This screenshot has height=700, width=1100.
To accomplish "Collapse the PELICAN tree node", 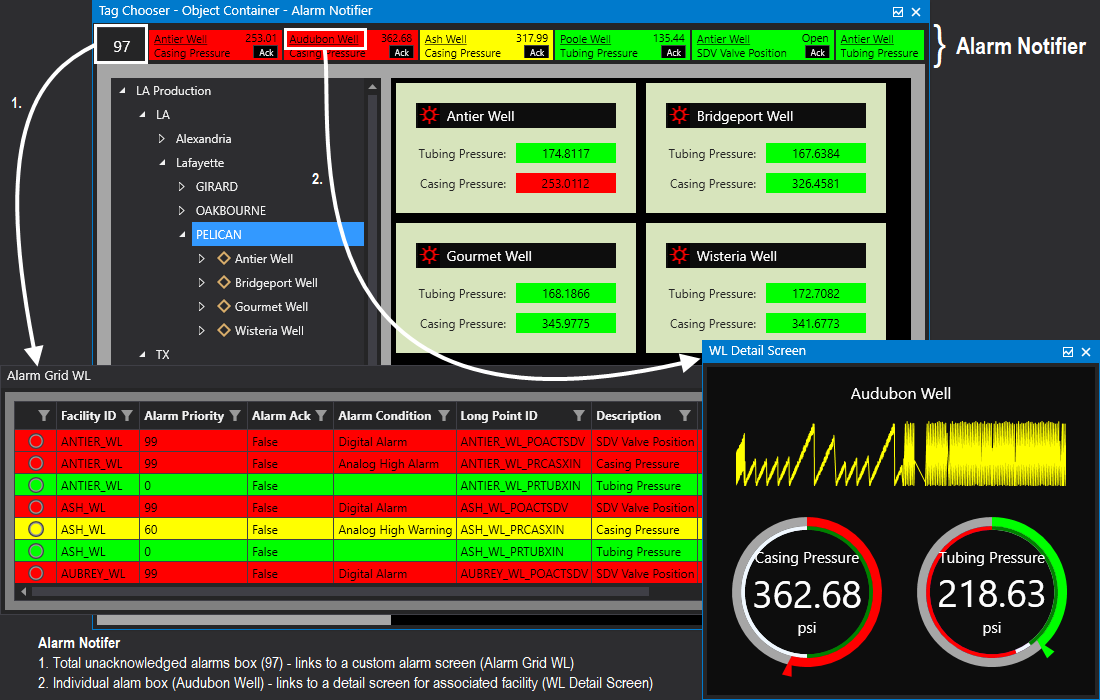I will pos(182,234).
